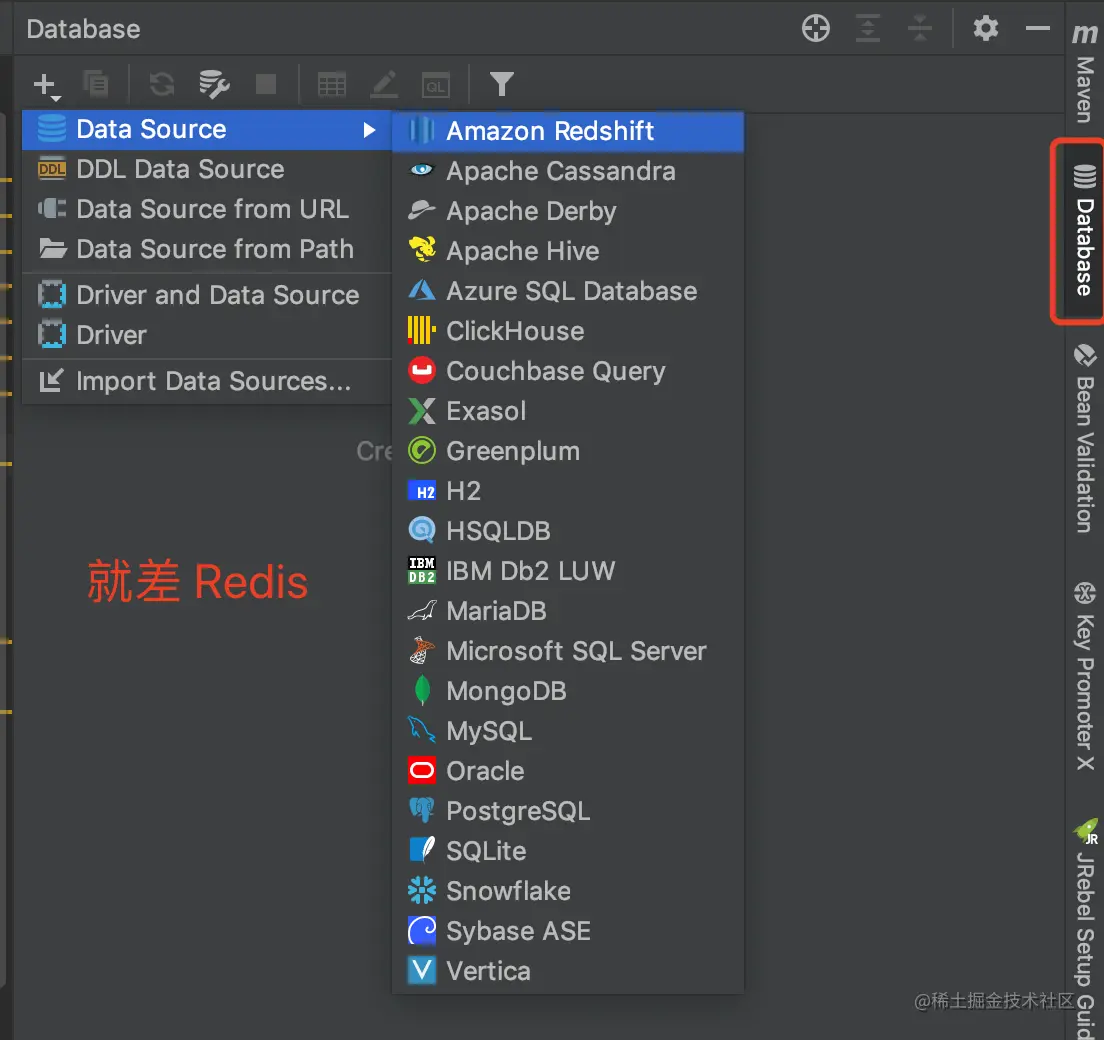This screenshot has height=1040, width=1104.
Task: Select Amazon Redshift data source
Action: (567, 131)
